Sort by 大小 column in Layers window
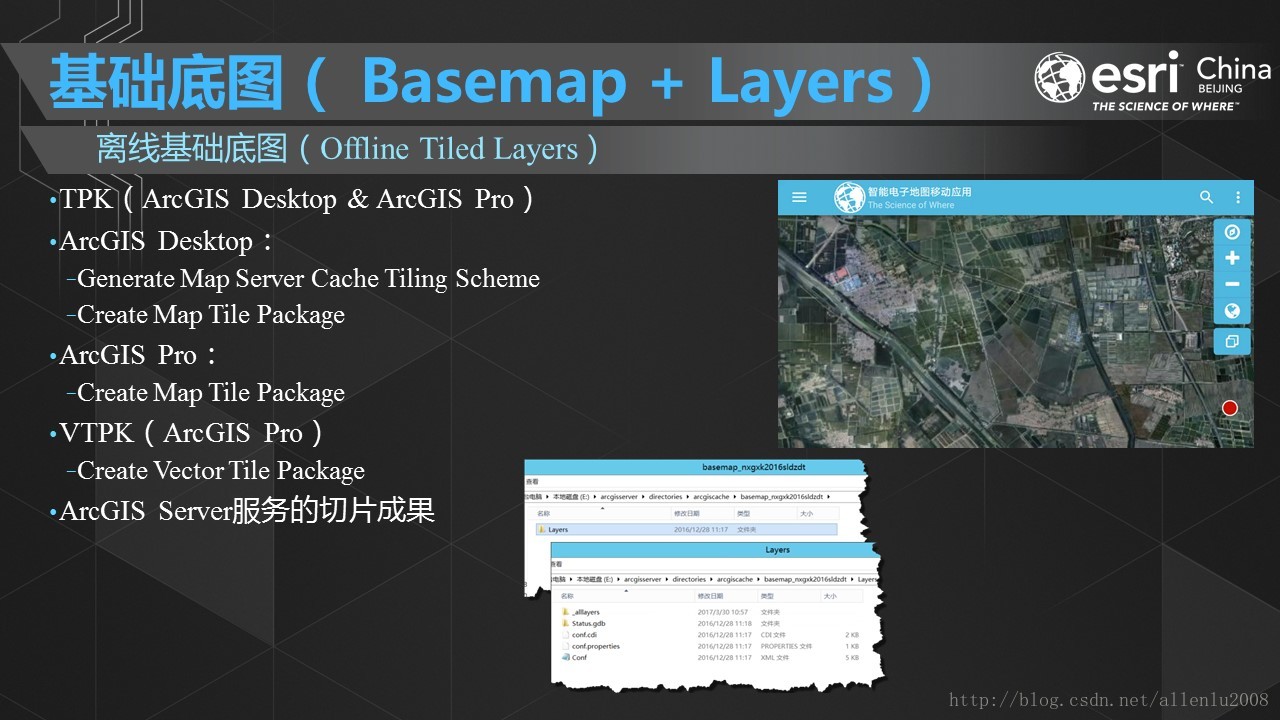Screen dimensions: 1280x720 (830, 596)
